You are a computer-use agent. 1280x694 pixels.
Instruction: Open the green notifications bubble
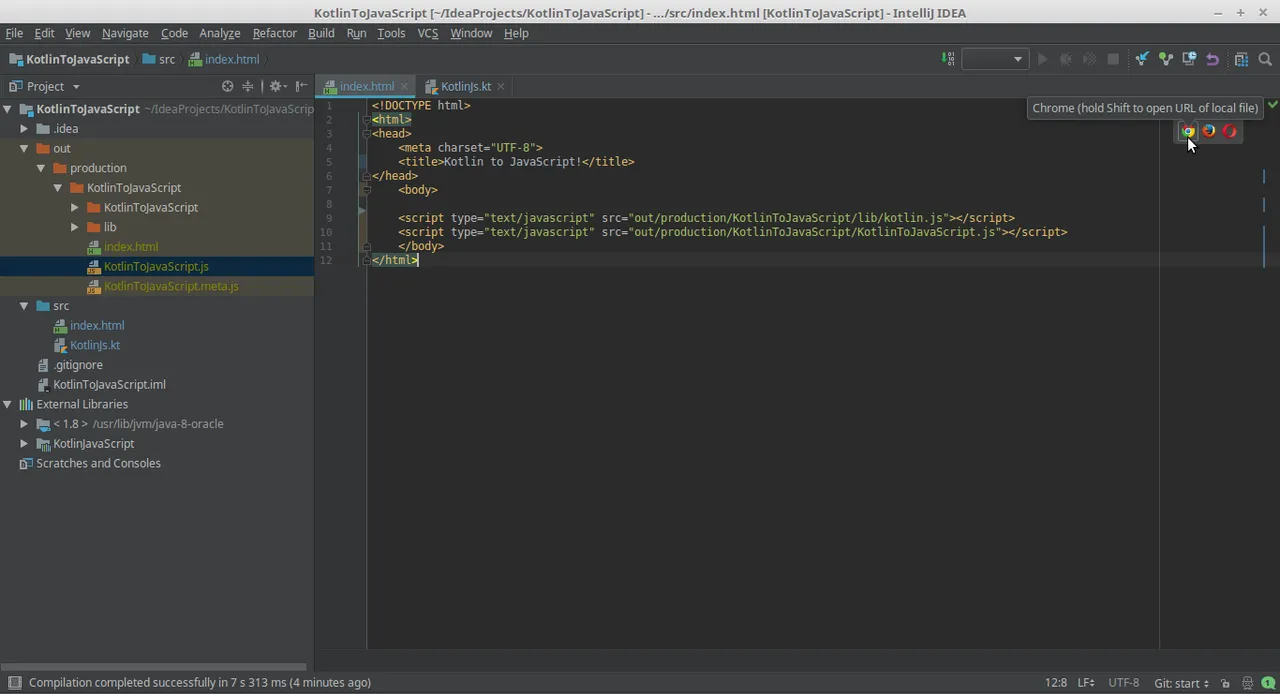pyautogui.click(x=1268, y=683)
